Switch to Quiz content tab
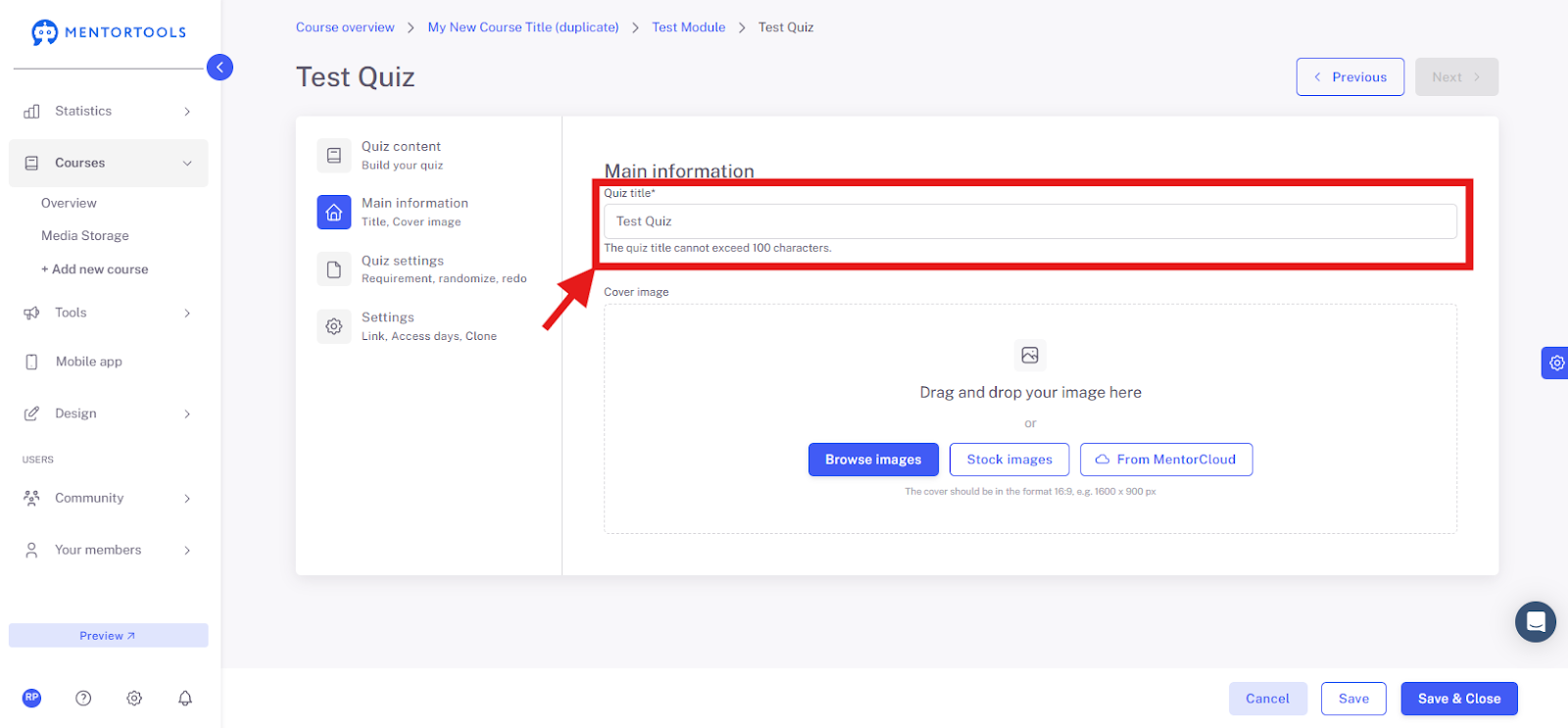 [402, 156]
